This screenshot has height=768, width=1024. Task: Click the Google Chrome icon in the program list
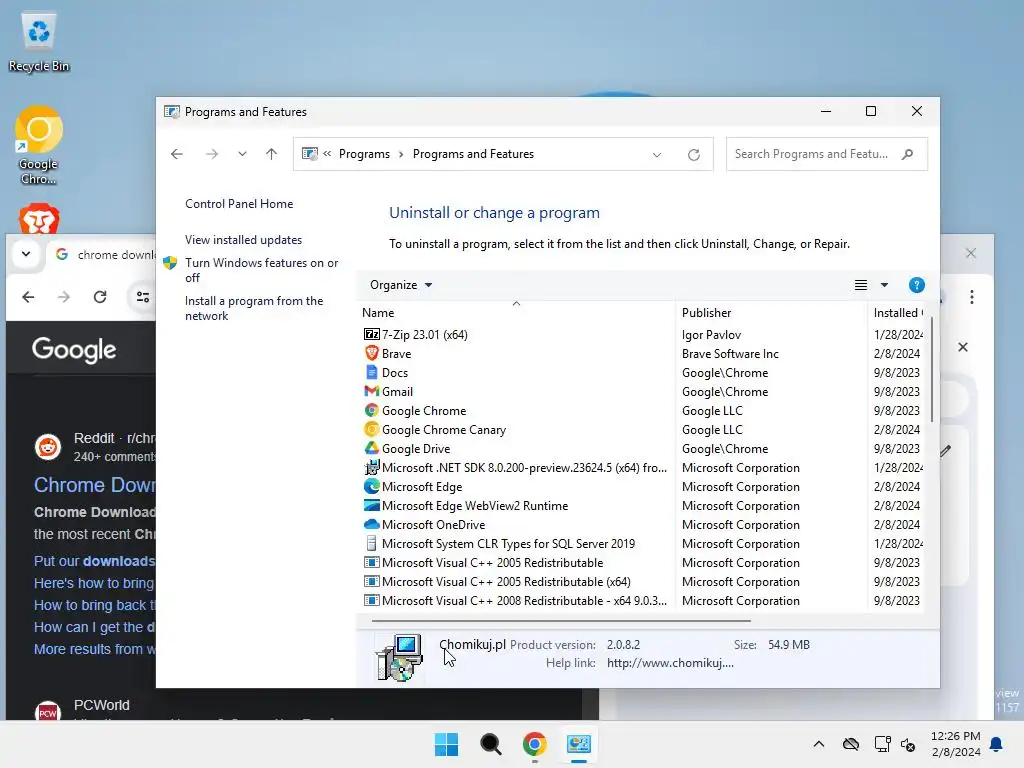click(371, 410)
